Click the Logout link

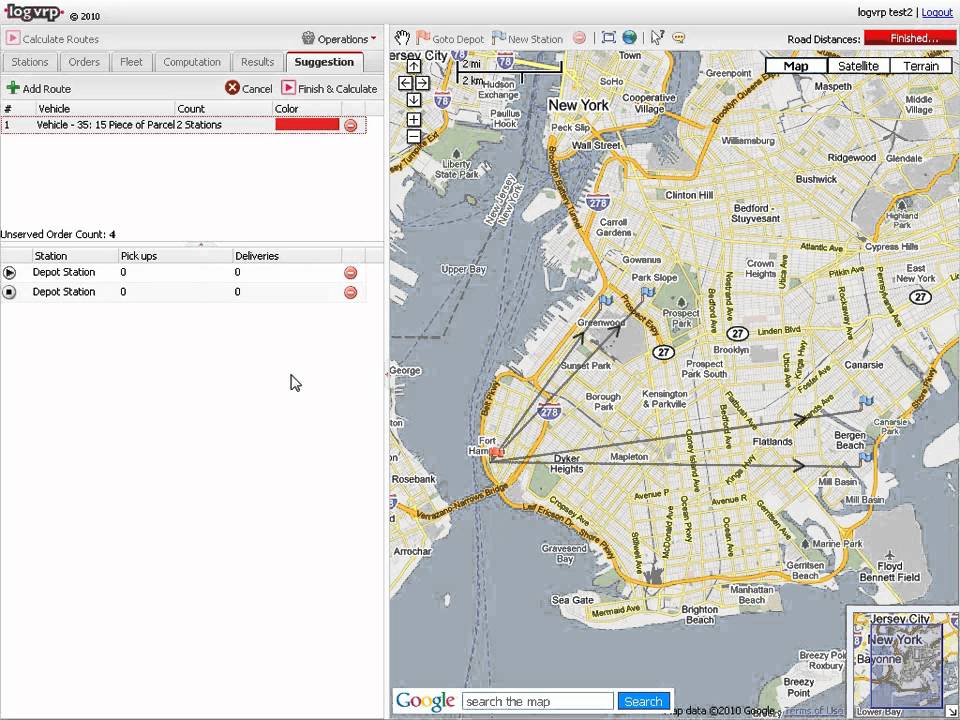pyautogui.click(x=937, y=12)
